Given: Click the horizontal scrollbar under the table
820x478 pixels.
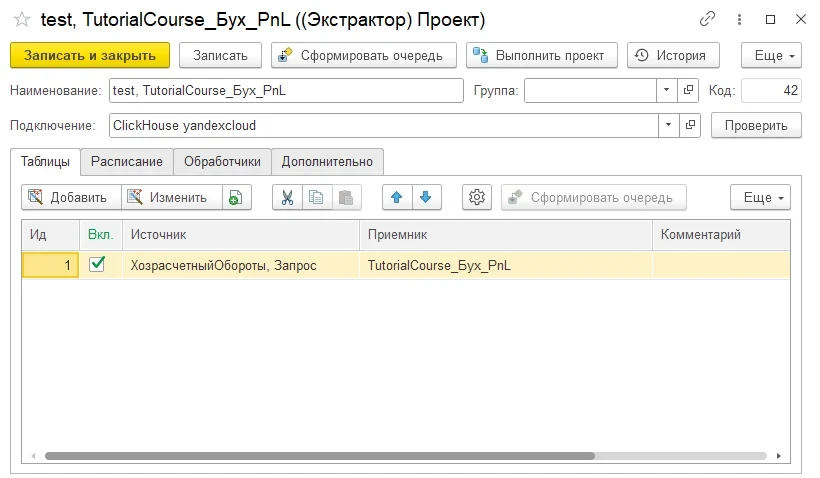Looking at the screenshot, I should (320, 455).
